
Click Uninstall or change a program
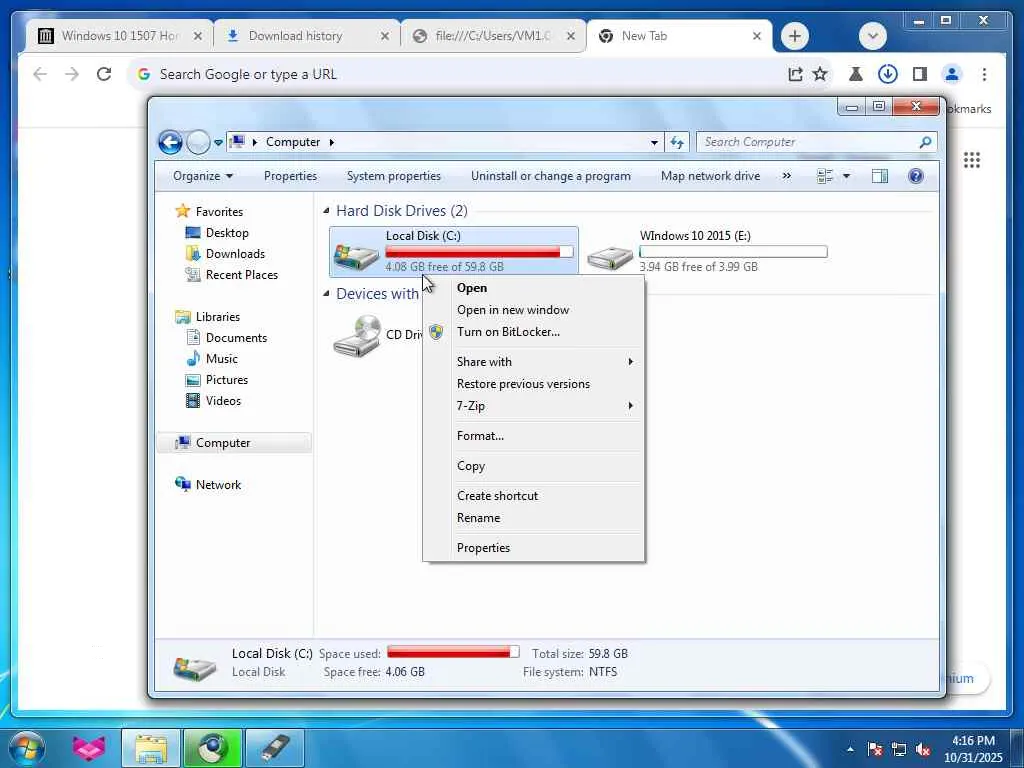551,176
